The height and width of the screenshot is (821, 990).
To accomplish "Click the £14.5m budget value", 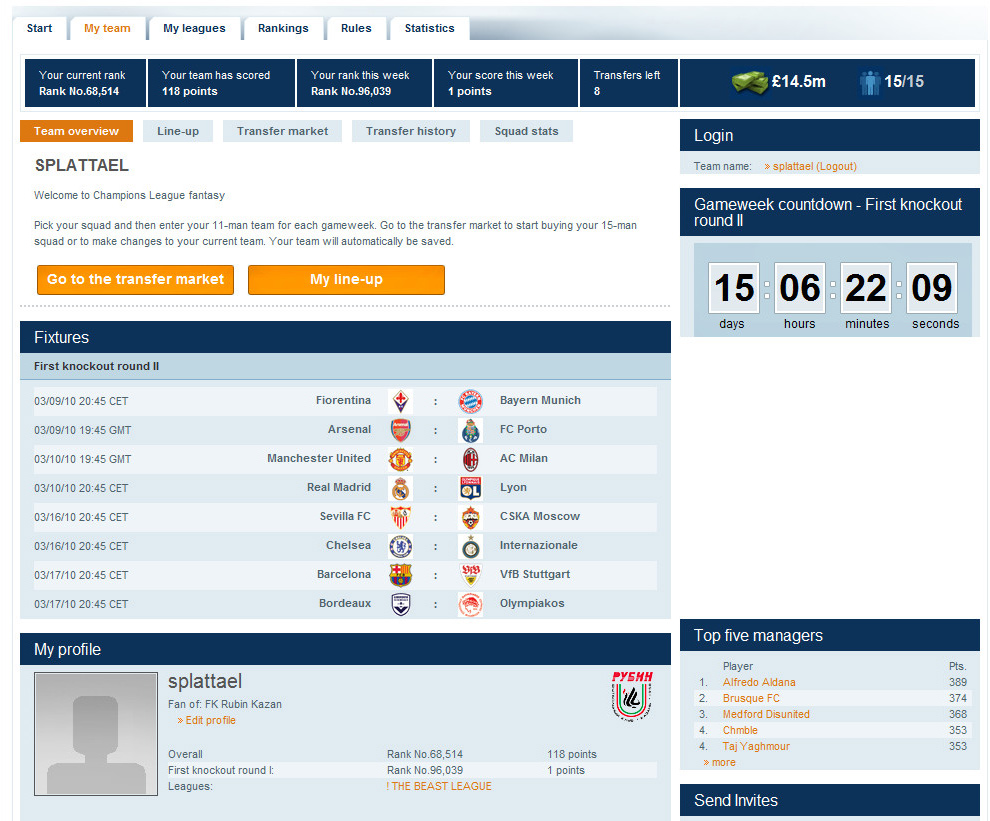I will point(799,82).
